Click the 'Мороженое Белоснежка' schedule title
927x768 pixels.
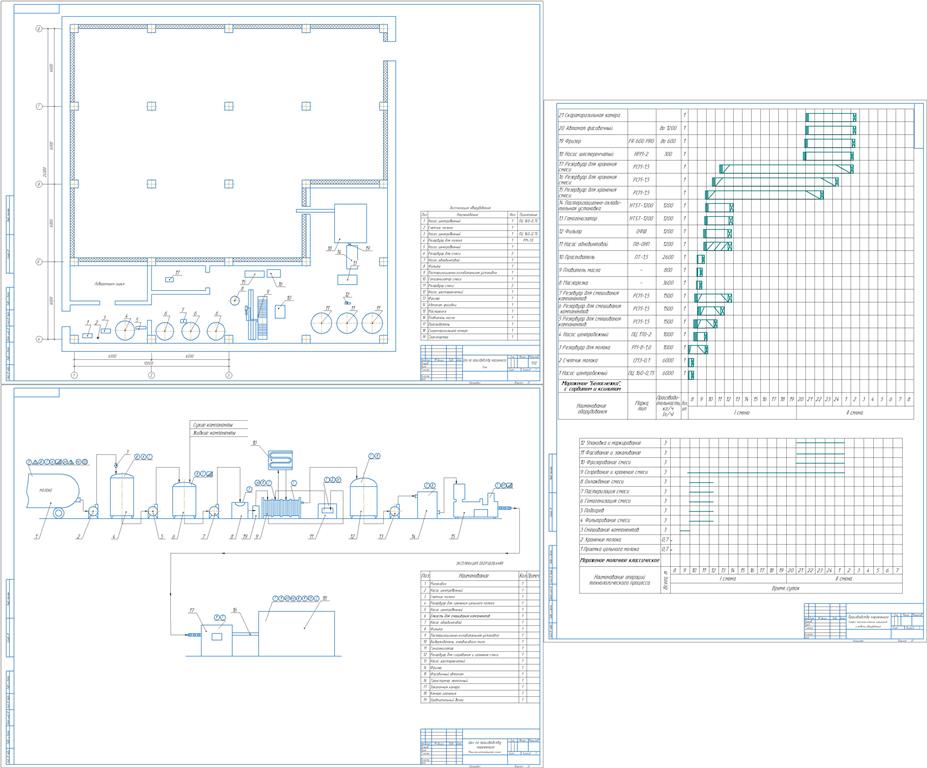pos(592,386)
